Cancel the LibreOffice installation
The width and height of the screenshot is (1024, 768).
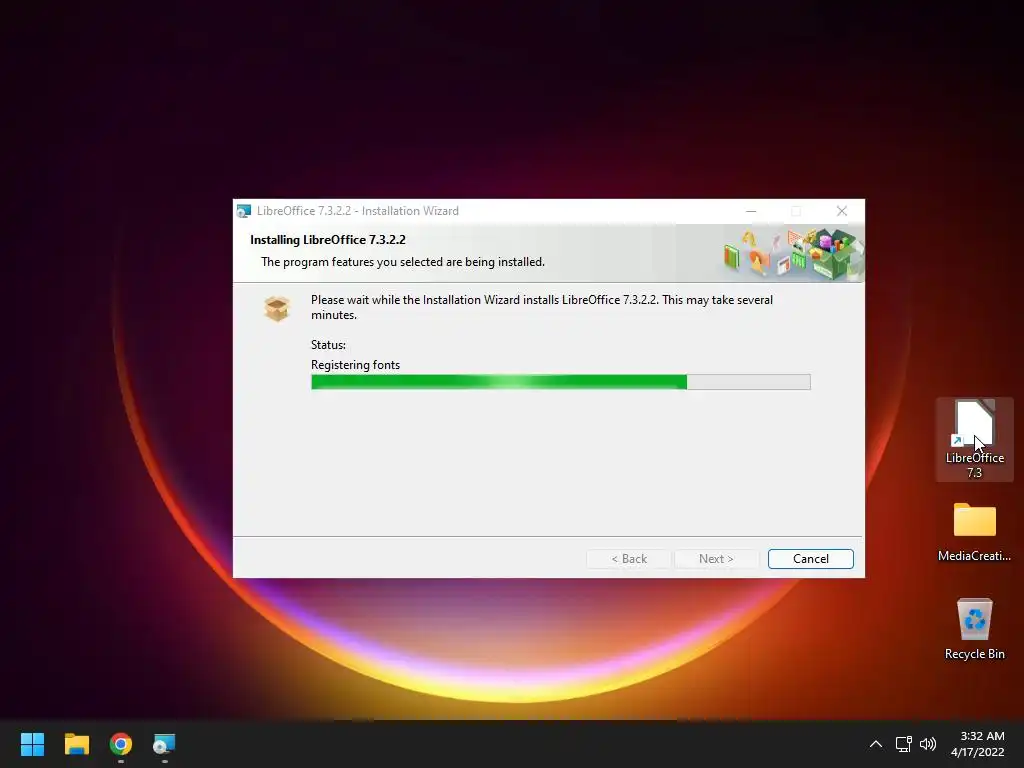810,559
